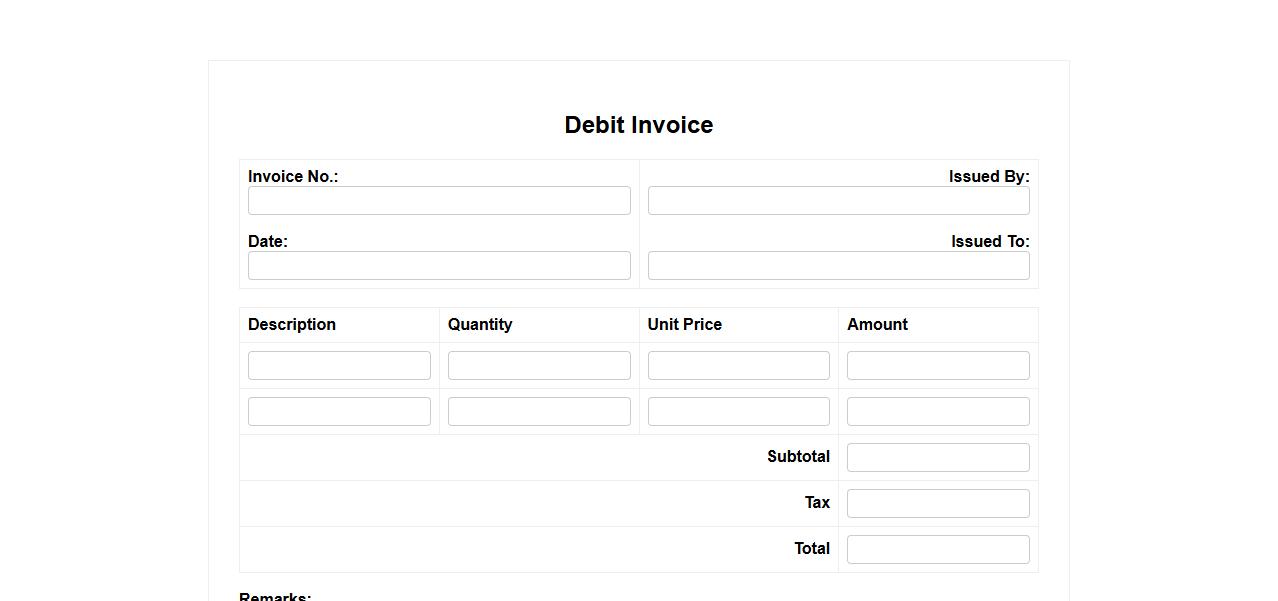Click the Unit Price column header
This screenshot has width=1278, height=601.
pyautogui.click(x=684, y=324)
